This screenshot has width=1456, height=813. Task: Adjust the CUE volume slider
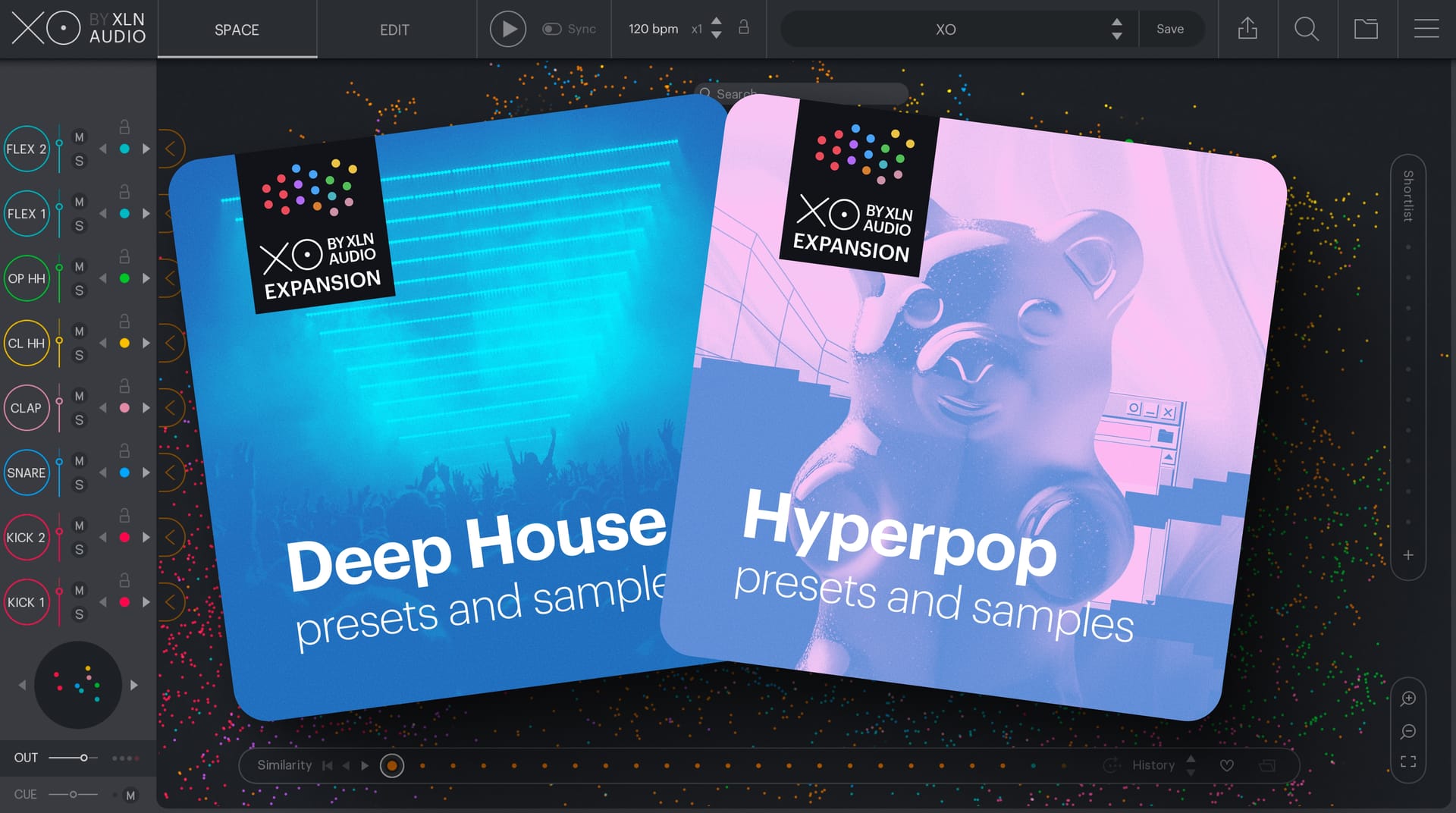73,794
